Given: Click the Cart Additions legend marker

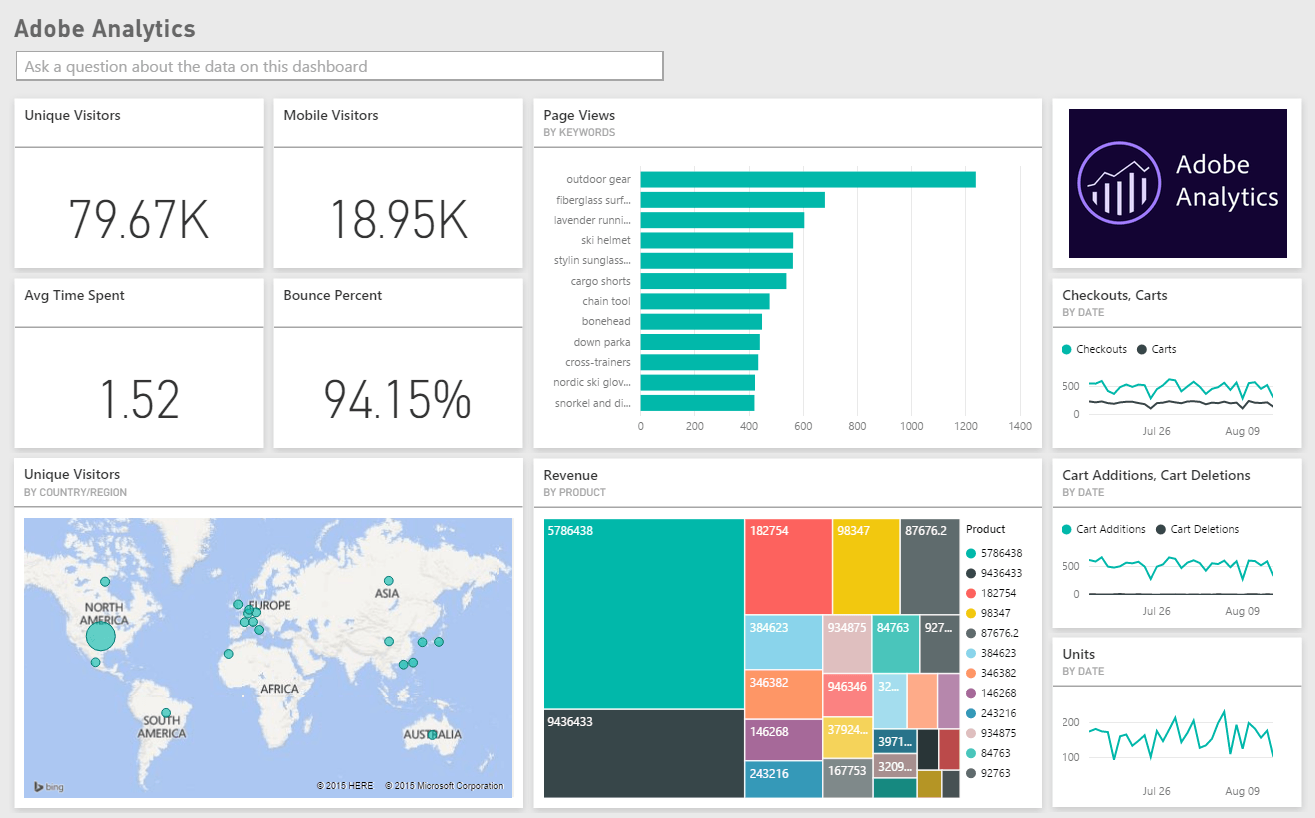Looking at the screenshot, I should 1064,529.
